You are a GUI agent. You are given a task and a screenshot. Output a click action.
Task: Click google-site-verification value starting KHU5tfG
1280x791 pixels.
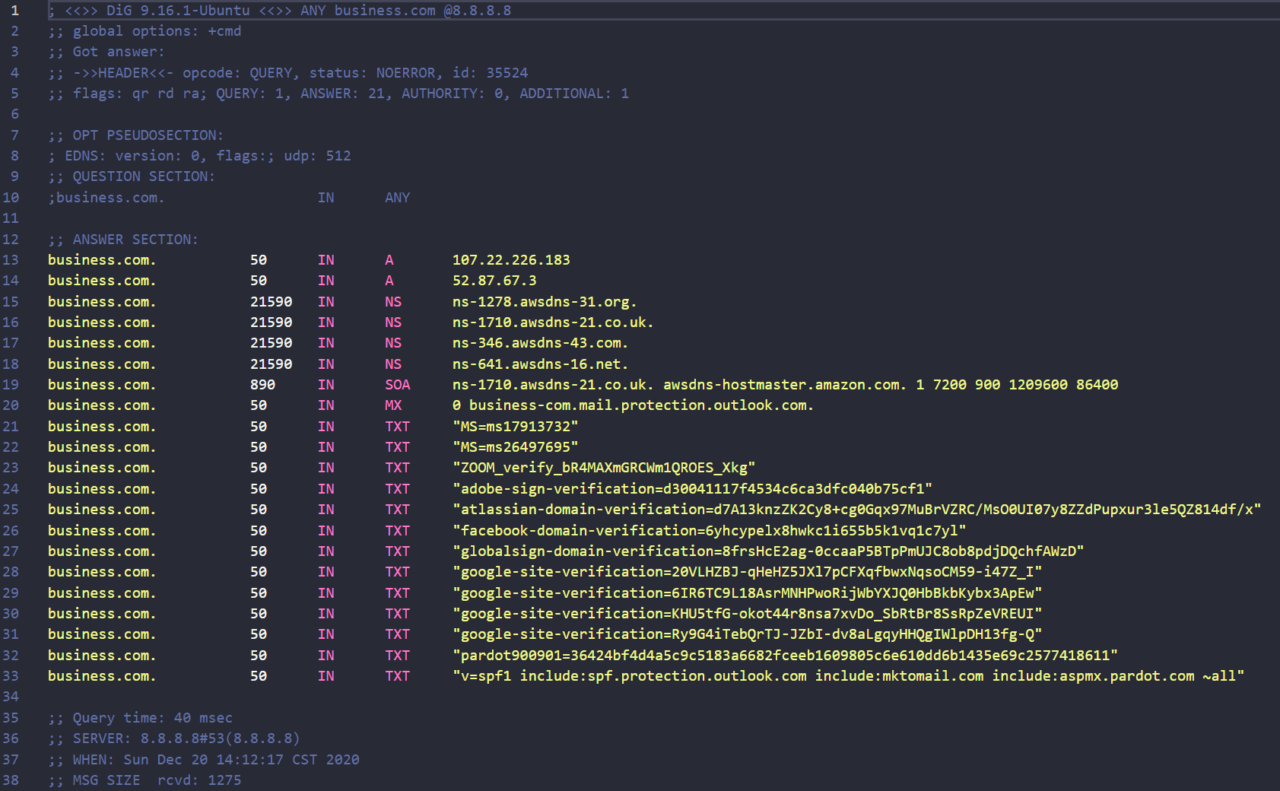(747, 614)
